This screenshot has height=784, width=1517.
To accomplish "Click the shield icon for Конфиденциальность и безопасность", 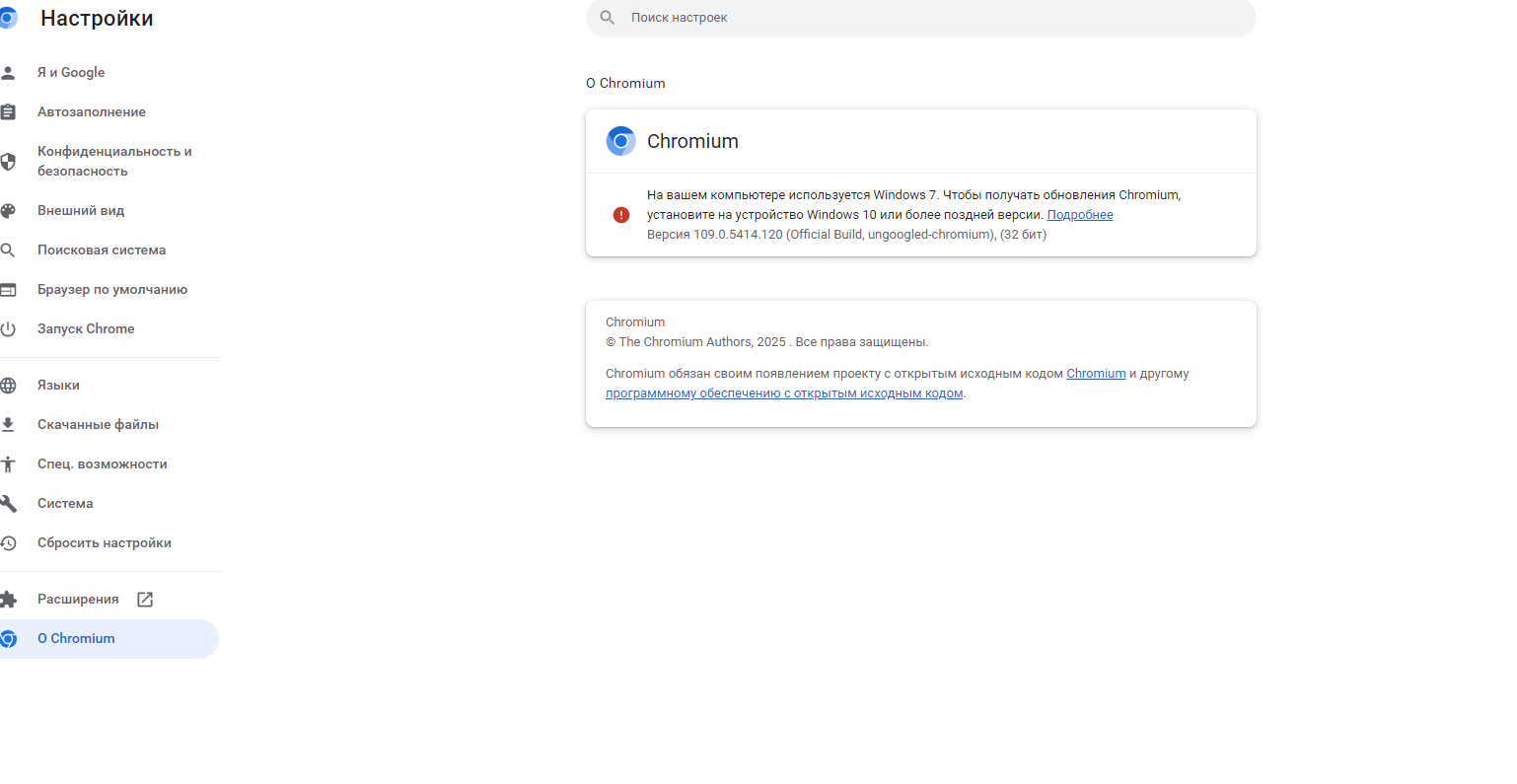I will (x=8, y=161).
